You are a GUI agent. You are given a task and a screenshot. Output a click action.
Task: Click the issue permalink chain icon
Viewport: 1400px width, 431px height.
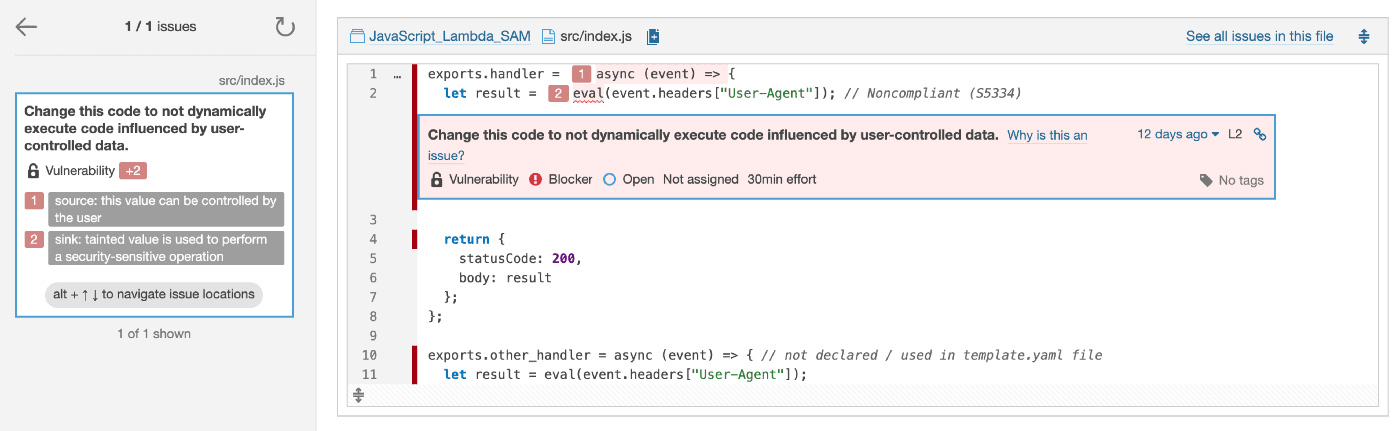1260,135
